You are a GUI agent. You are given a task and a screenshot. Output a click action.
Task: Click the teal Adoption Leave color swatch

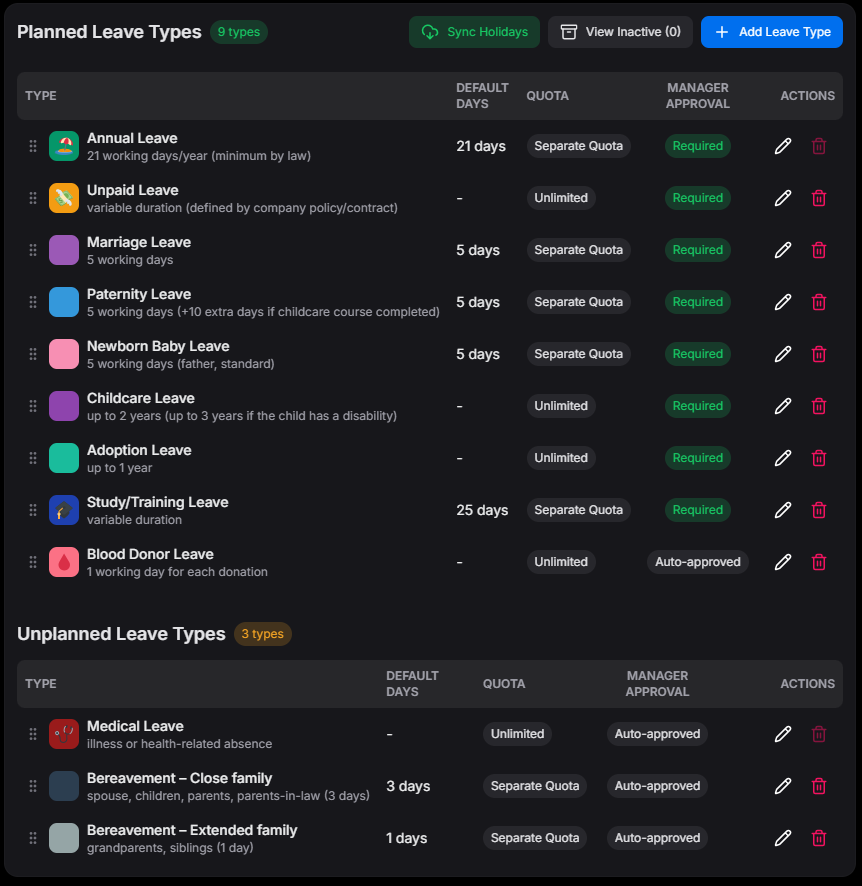tap(64, 458)
